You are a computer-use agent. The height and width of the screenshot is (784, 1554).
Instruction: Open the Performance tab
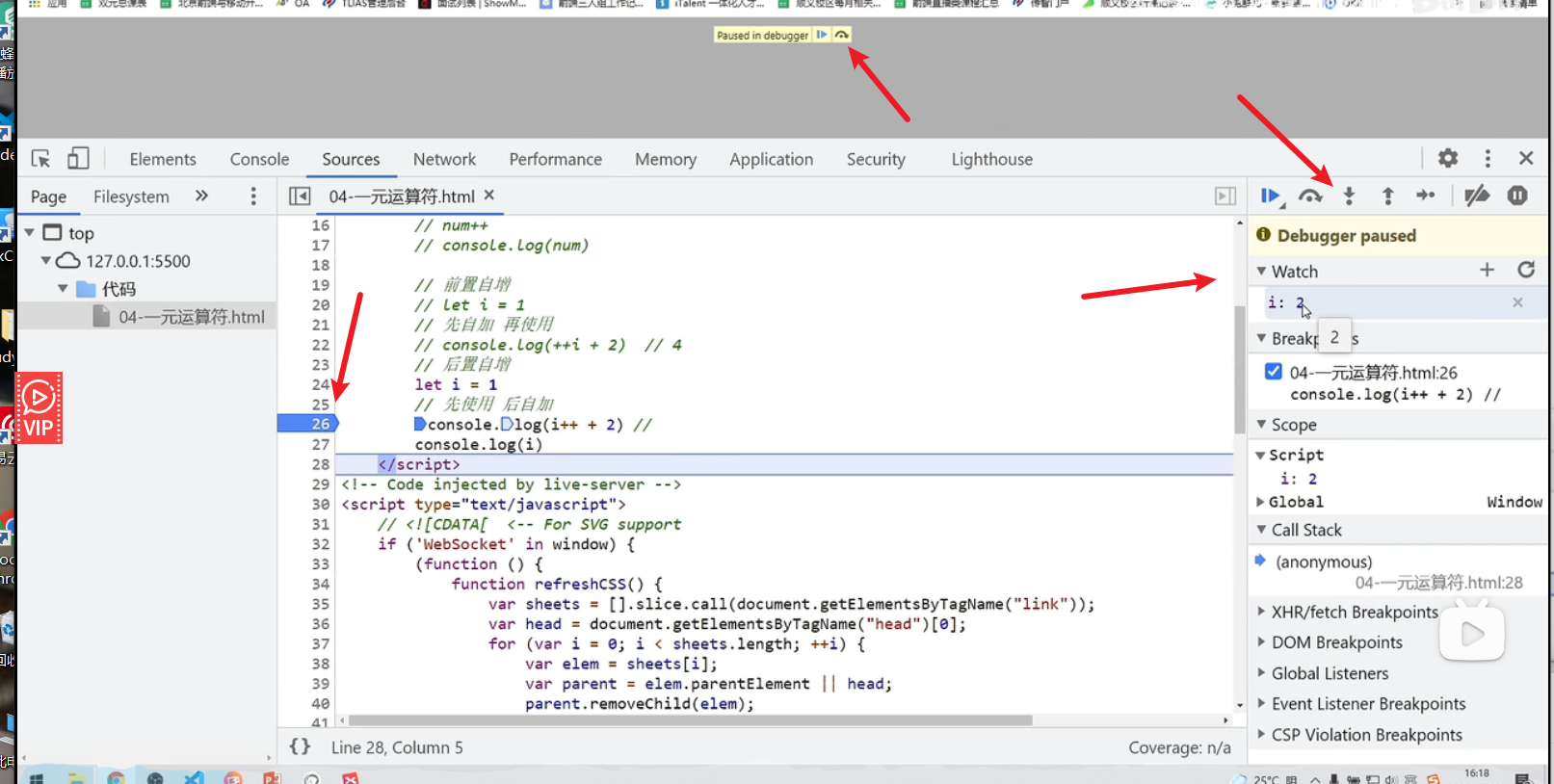[555, 159]
